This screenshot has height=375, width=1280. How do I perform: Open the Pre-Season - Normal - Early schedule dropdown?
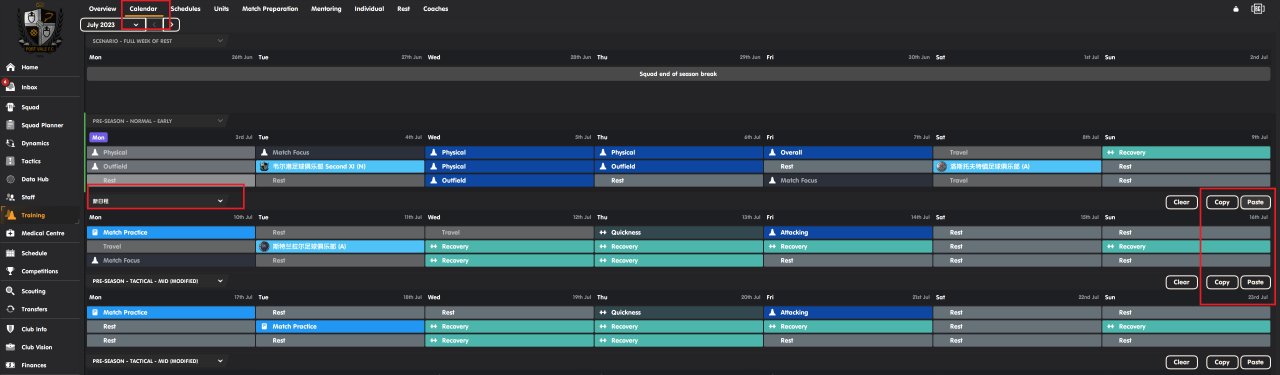[158, 120]
